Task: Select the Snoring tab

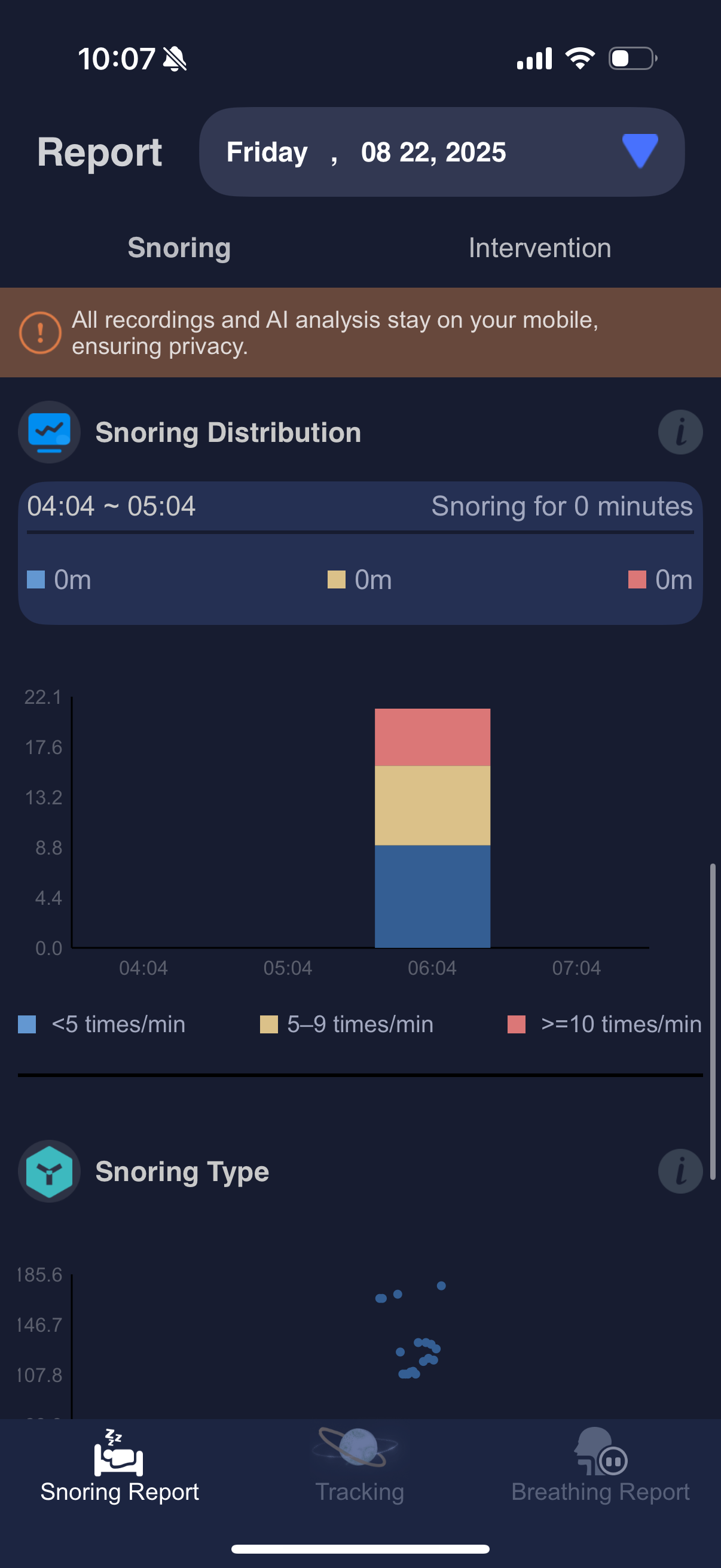Action: pyautogui.click(x=179, y=248)
